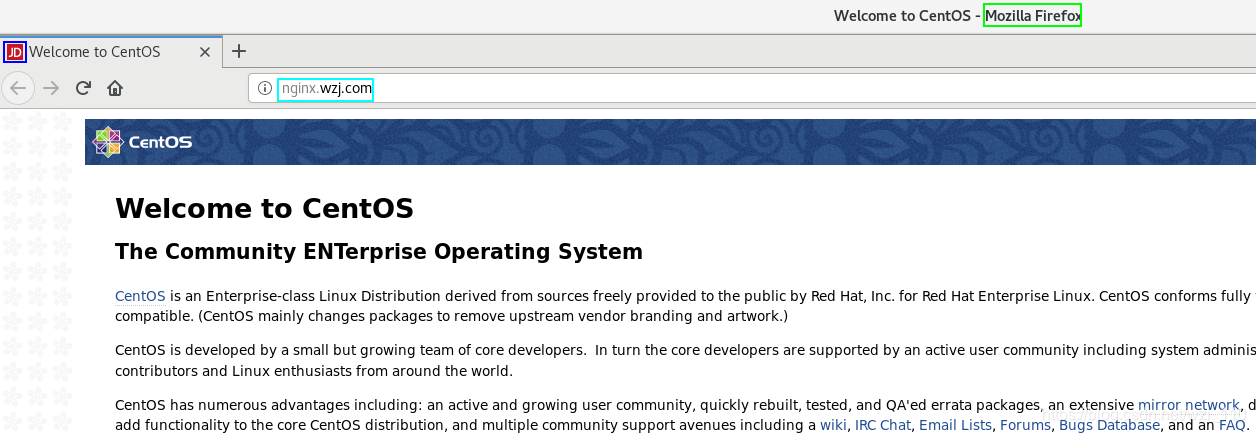The width and height of the screenshot is (1256, 433).
Task: Open the wiki link
Action: (833, 425)
